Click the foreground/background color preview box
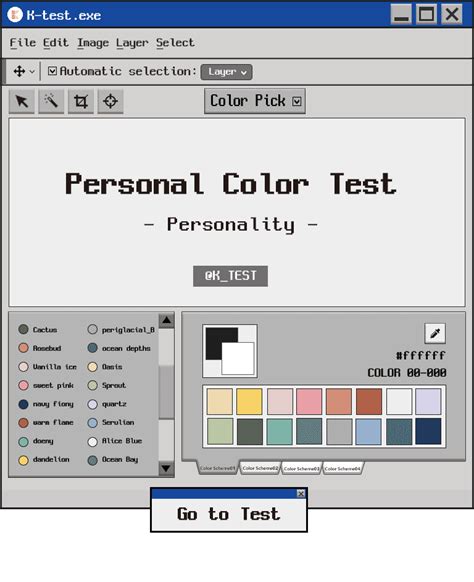Viewport: 474px width, 582px height. [x=230, y=351]
